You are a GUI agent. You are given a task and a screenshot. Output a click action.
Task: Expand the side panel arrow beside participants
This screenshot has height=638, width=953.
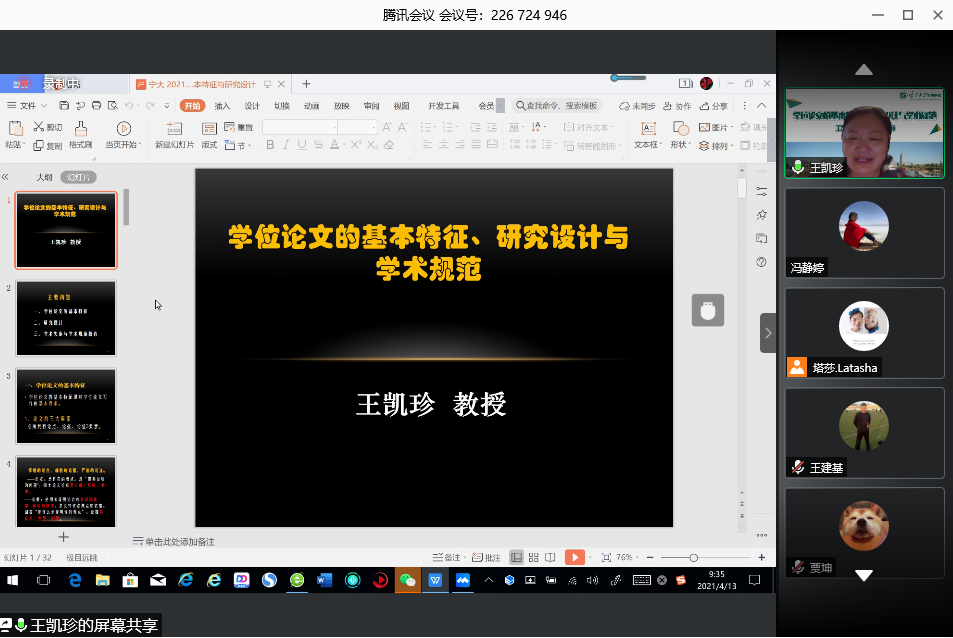point(767,333)
